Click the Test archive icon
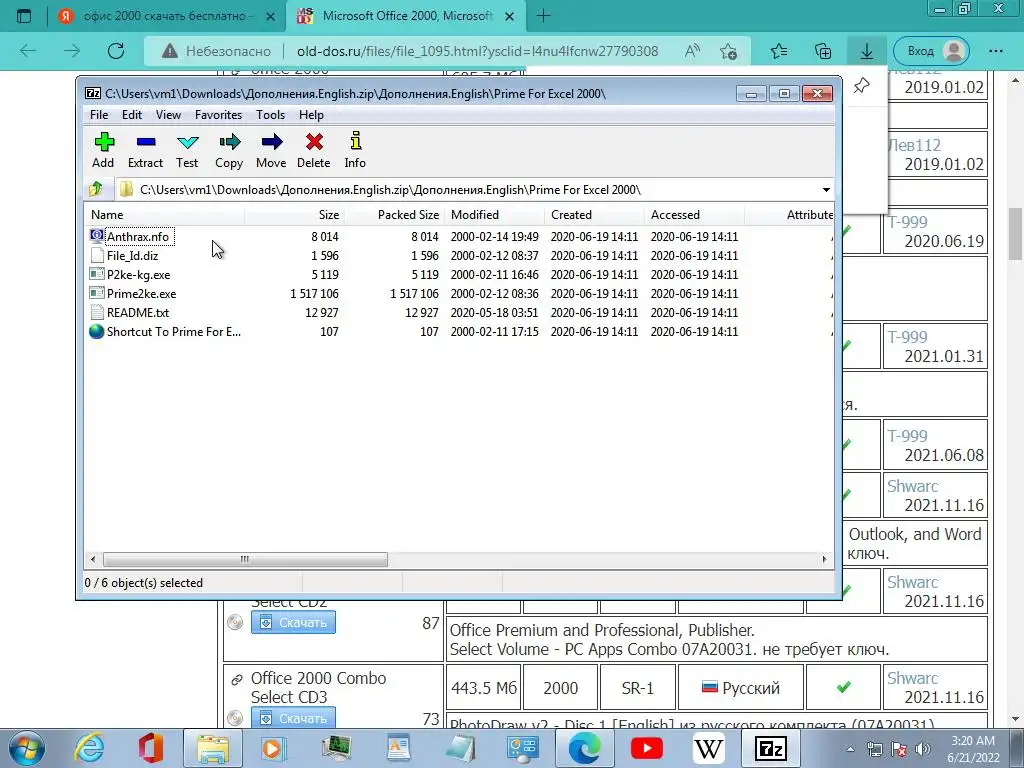 [187, 150]
